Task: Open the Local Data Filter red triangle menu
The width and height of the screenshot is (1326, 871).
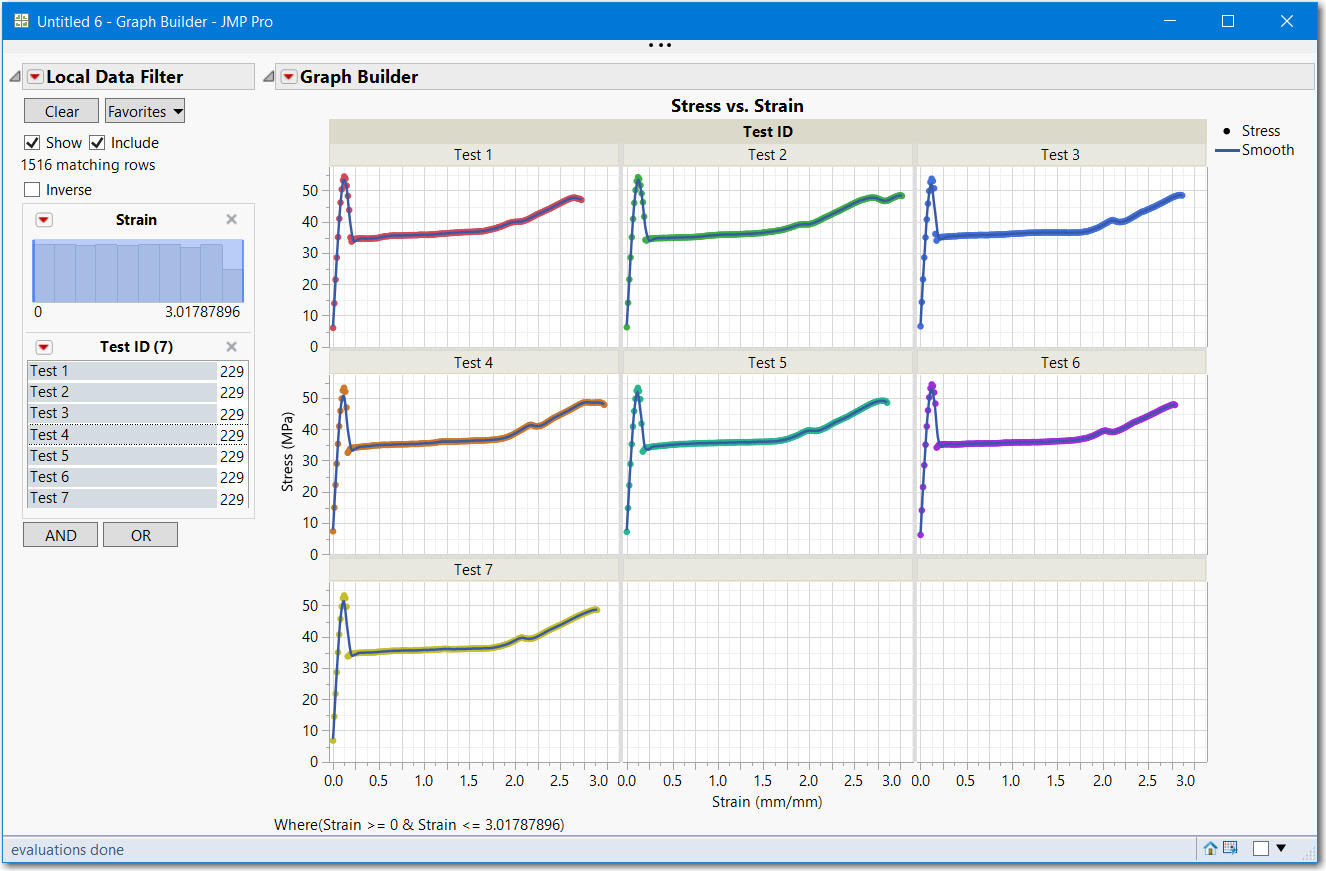Action: (x=34, y=76)
